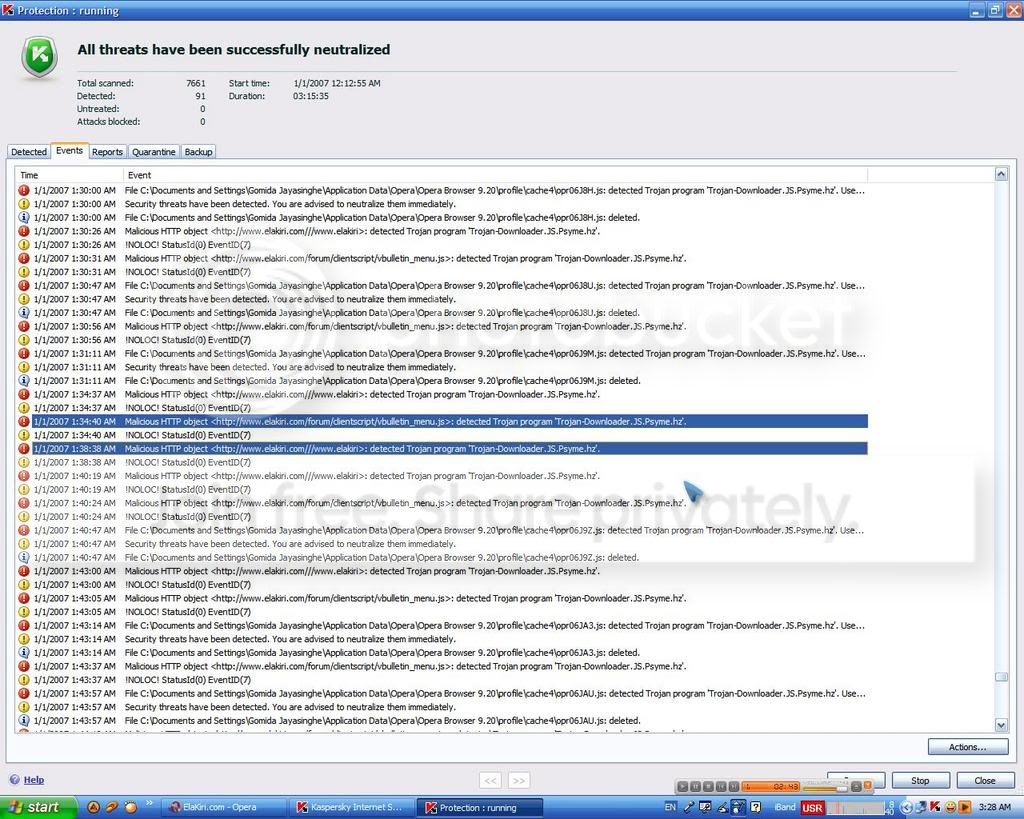The height and width of the screenshot is (819, 1024).
Task: Click info icon on 1:31:11 AM opr06J9M.js deleted row
Action: [x=24, y=381]
